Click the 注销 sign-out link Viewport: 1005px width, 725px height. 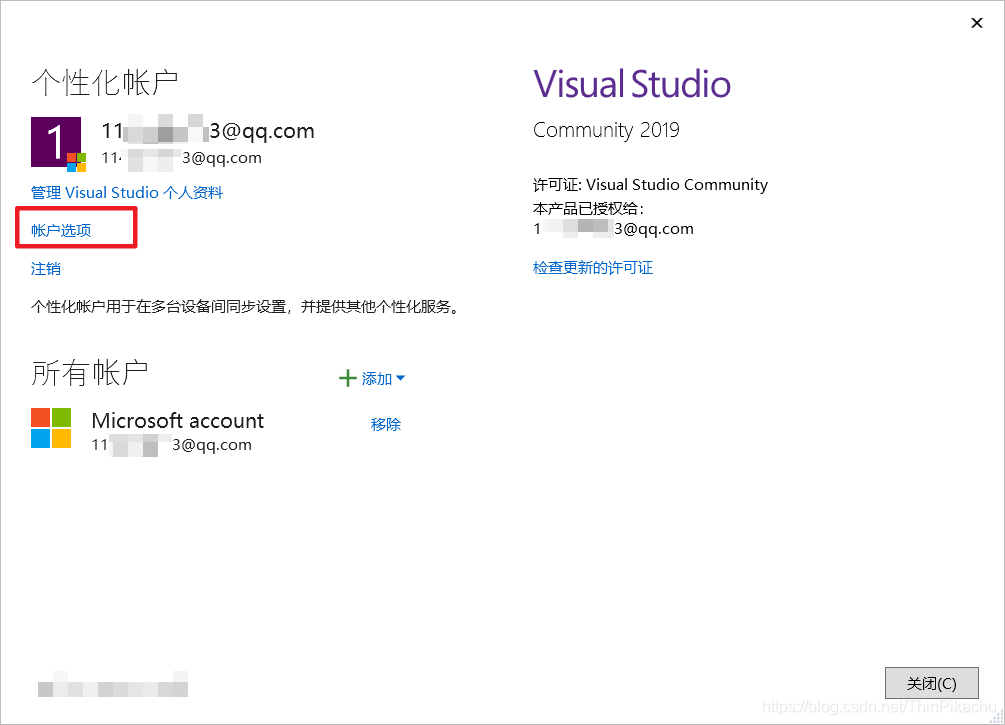coord(46,269)
